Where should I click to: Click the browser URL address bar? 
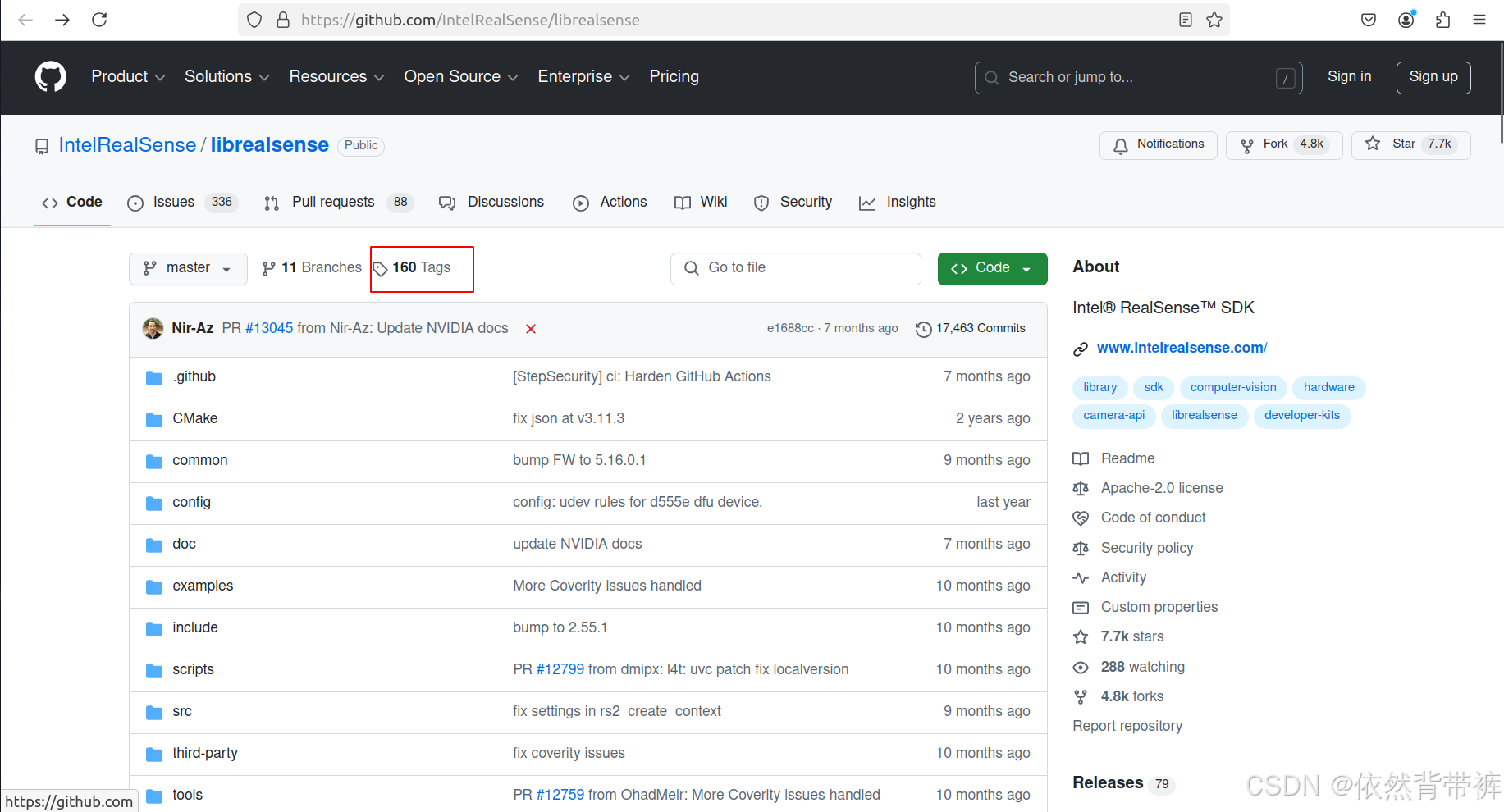coord(734,20)
